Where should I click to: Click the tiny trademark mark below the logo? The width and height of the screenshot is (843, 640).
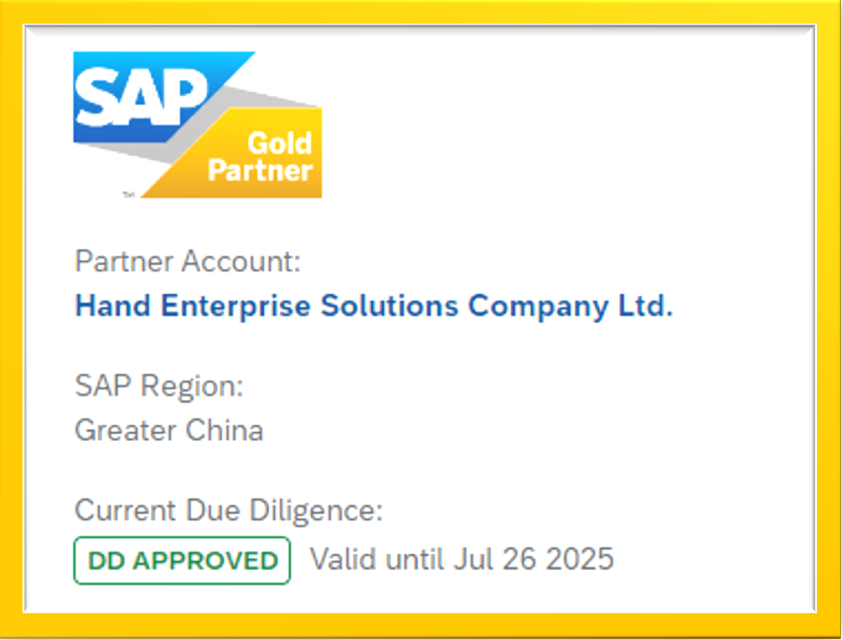tap(128, 193)
